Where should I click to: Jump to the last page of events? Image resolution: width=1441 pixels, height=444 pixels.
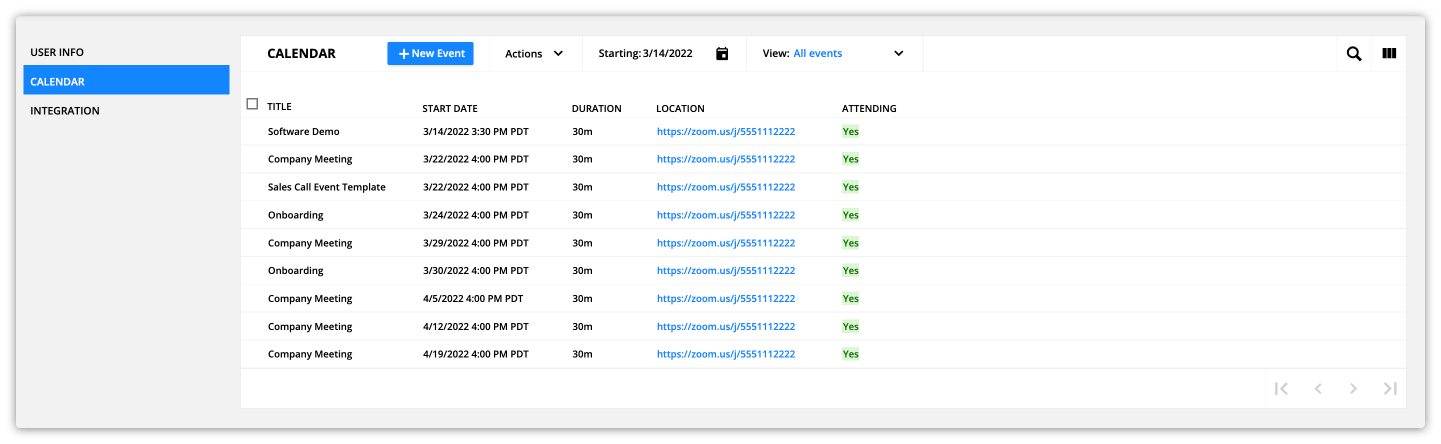click(1390, 389)
